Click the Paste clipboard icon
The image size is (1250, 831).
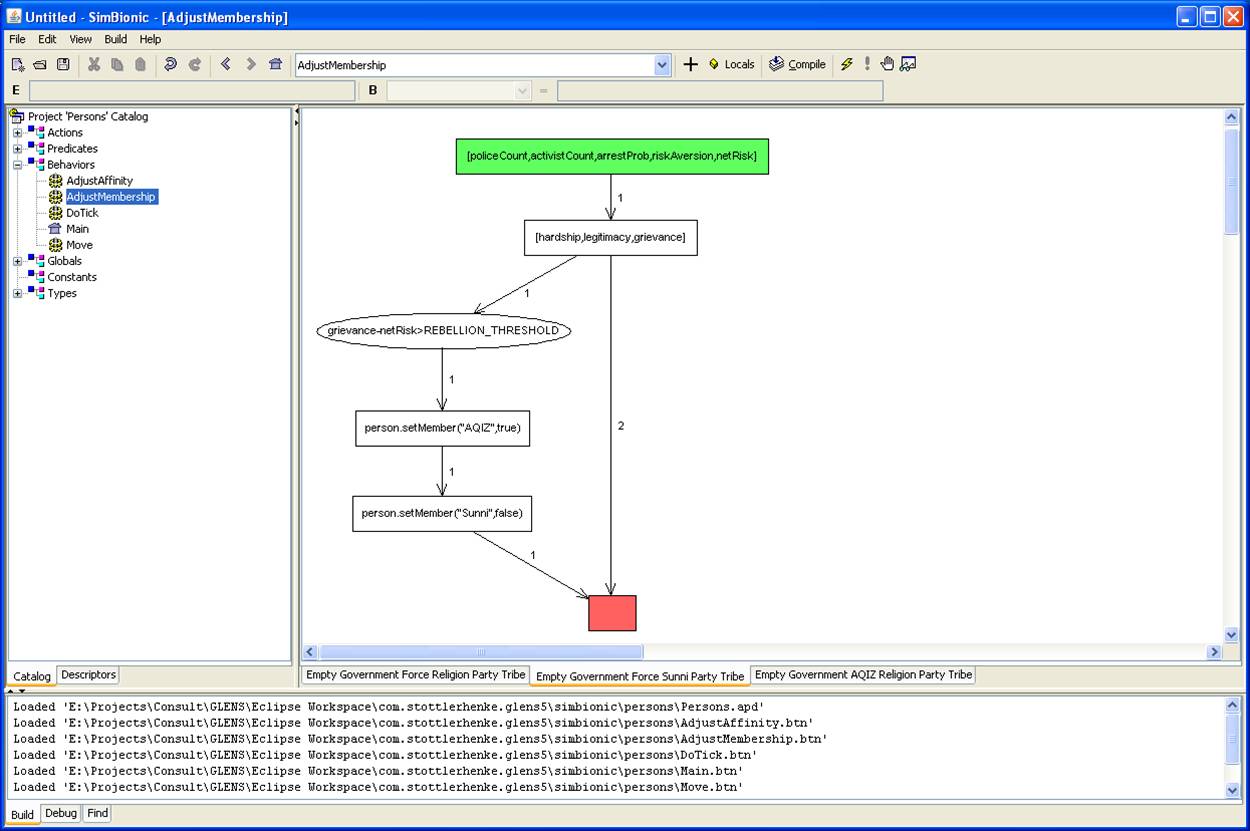tap(140, 64)
